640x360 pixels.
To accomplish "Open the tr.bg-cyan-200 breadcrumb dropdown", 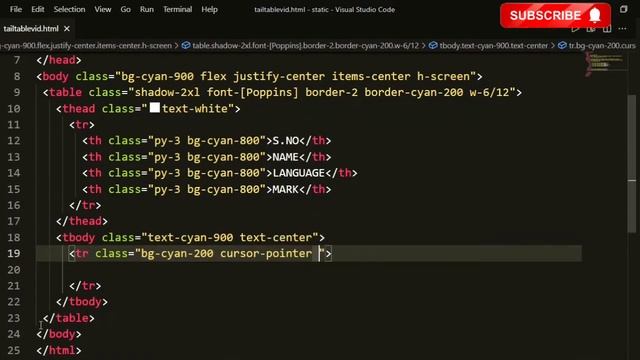I will 602,45.
